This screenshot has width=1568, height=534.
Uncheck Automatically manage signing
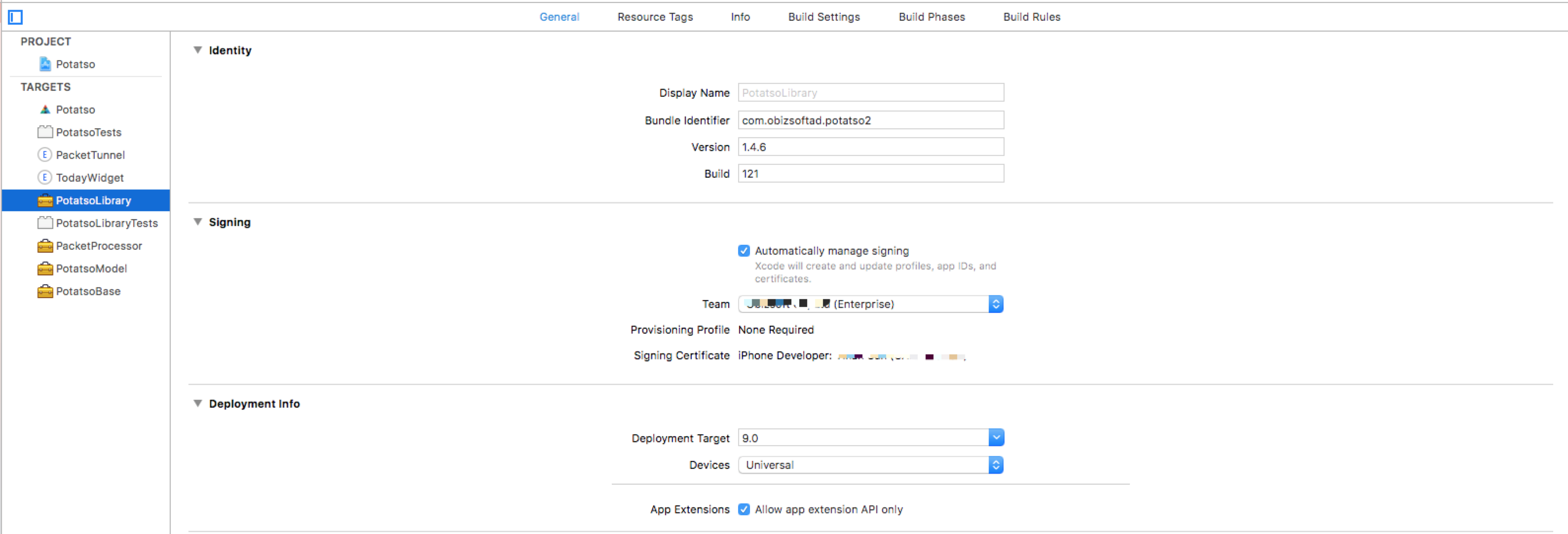click(x=744, y=251)
